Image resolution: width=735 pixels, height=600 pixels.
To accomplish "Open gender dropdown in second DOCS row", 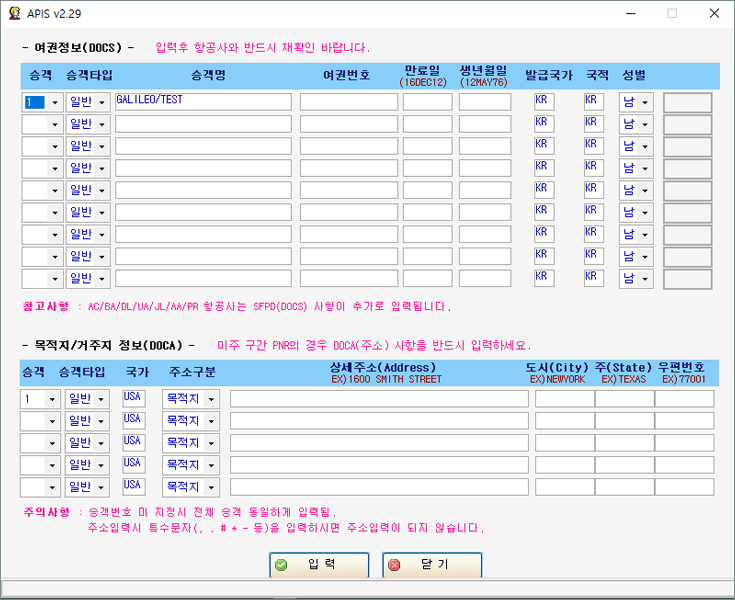I will [x=645, y=124].
